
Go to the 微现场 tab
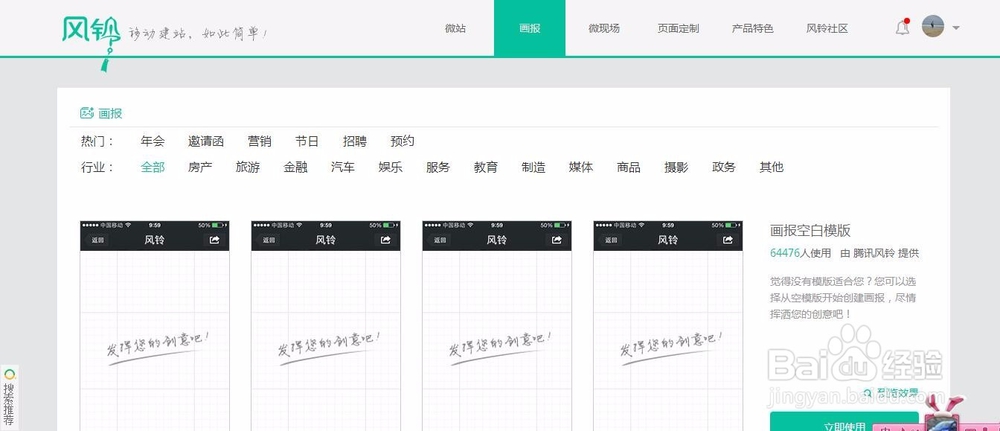tap(603, 28)
